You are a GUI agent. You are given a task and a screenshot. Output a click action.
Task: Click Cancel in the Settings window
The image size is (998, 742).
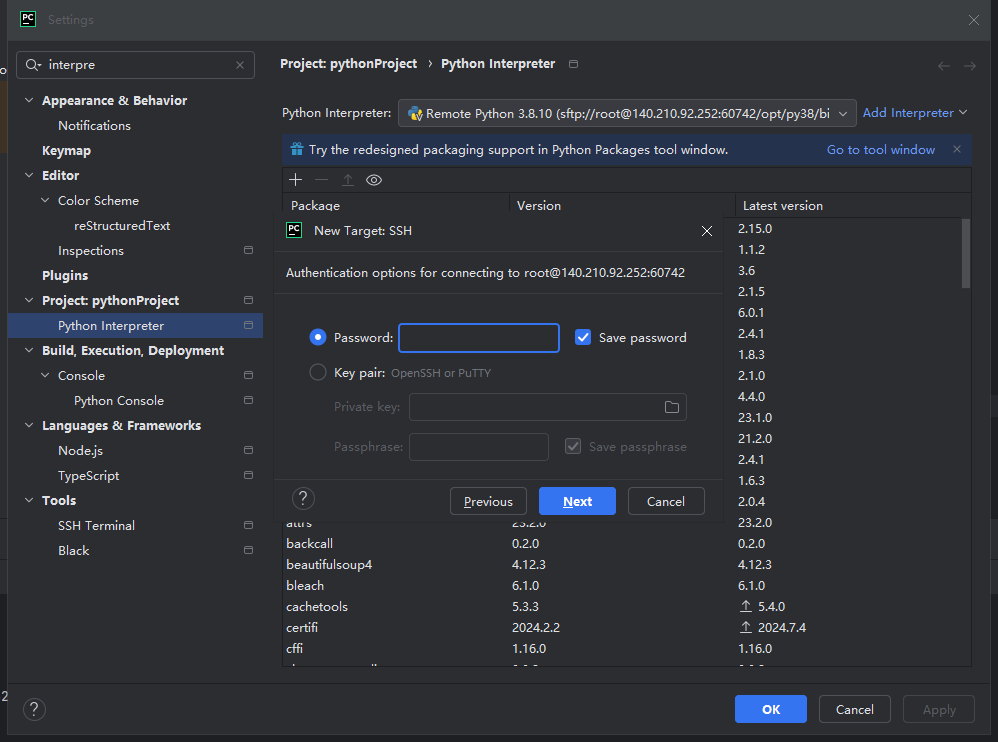(854, 709)
